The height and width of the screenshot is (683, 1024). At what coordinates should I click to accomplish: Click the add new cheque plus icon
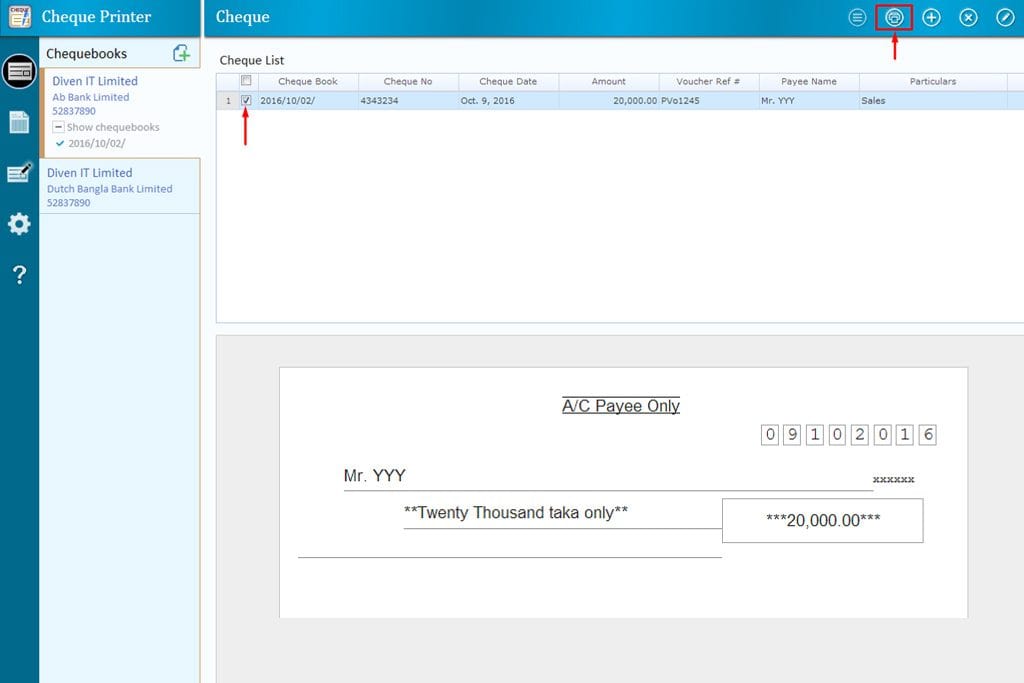coord(931,18)
